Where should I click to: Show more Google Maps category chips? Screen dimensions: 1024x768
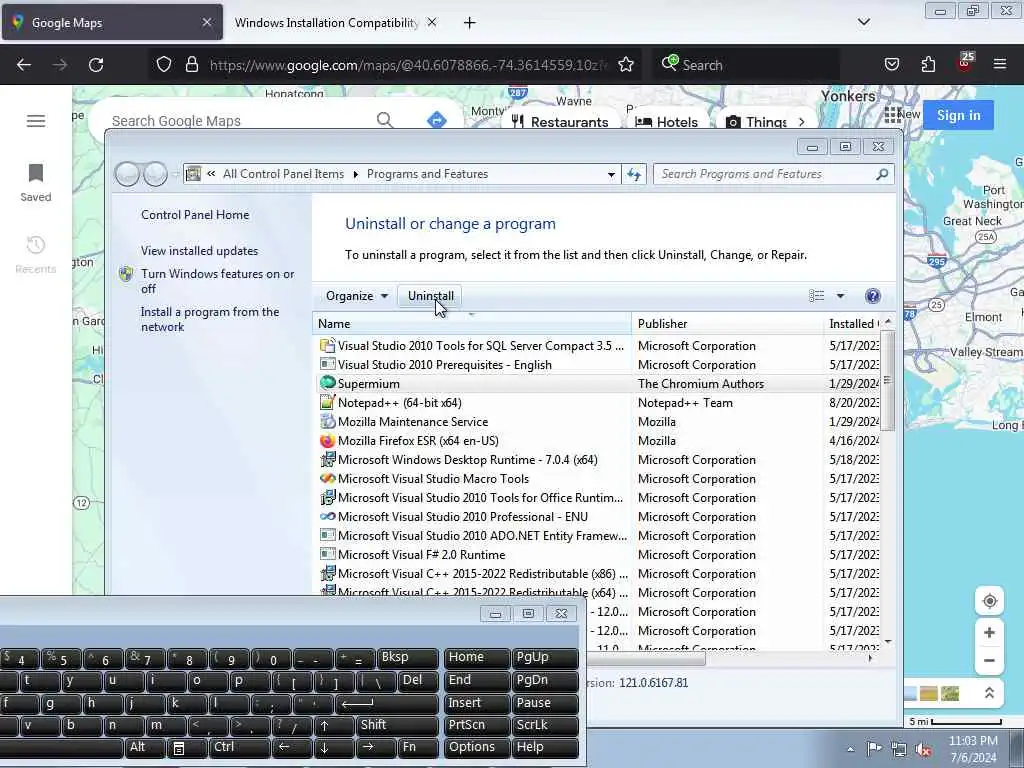[x=801, y=121]
